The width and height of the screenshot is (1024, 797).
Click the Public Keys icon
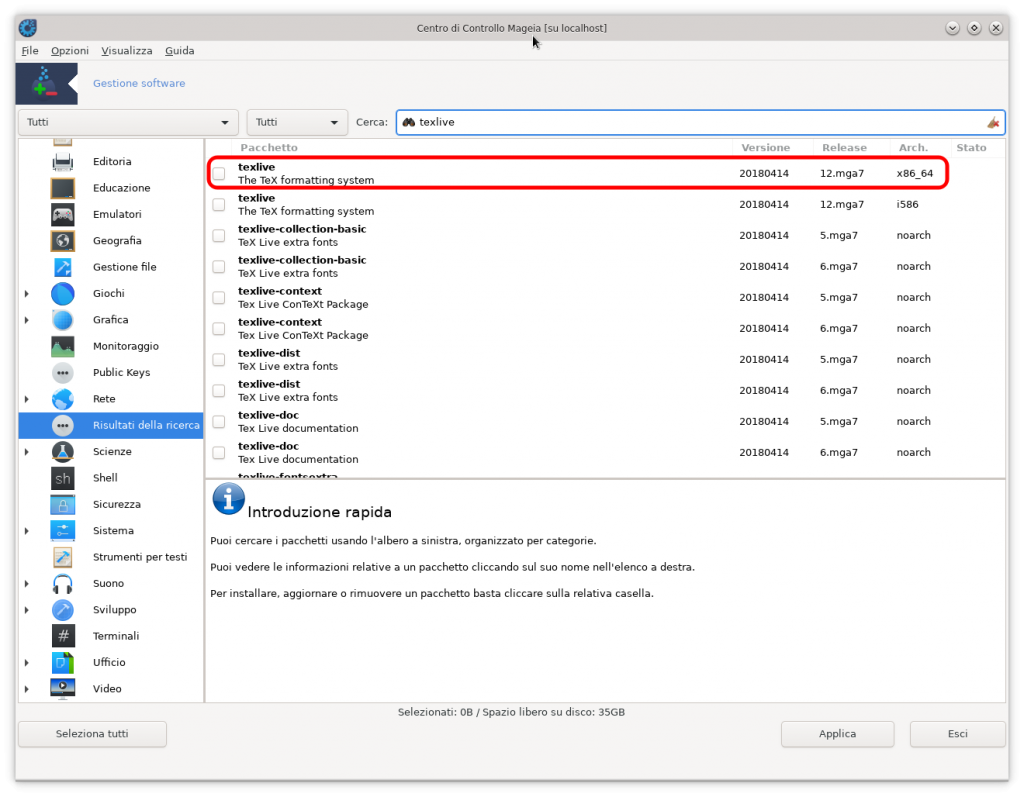click(62, 372)
